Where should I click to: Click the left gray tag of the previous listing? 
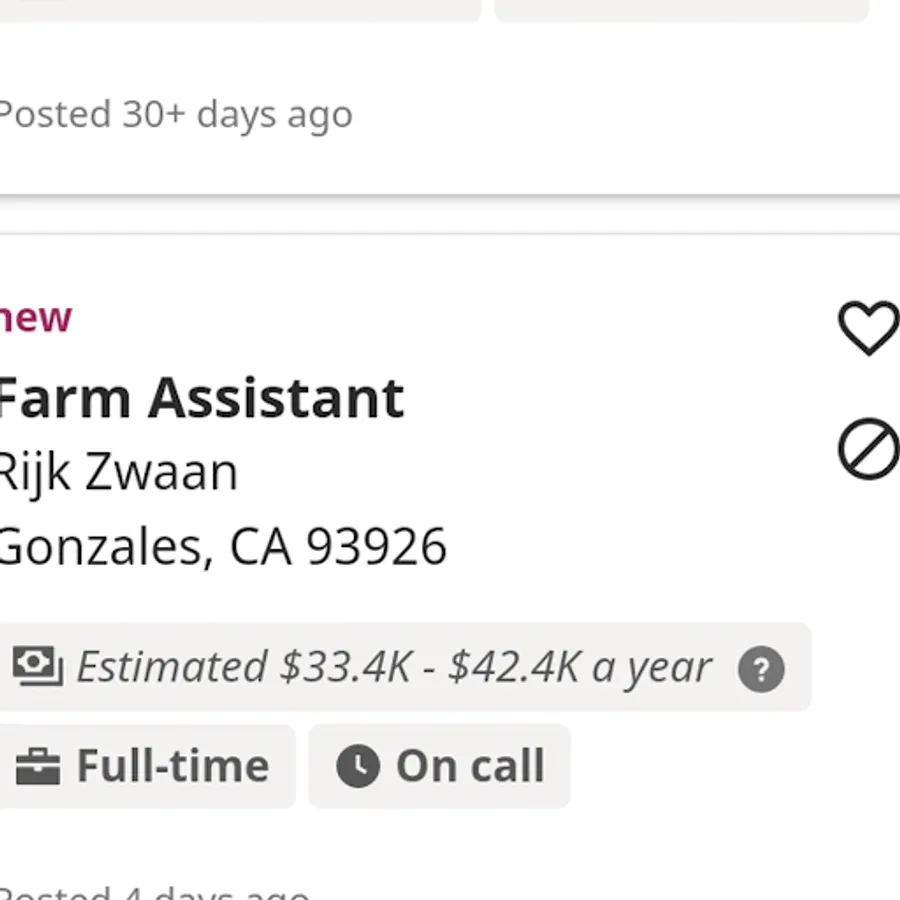tap(240, 9)
